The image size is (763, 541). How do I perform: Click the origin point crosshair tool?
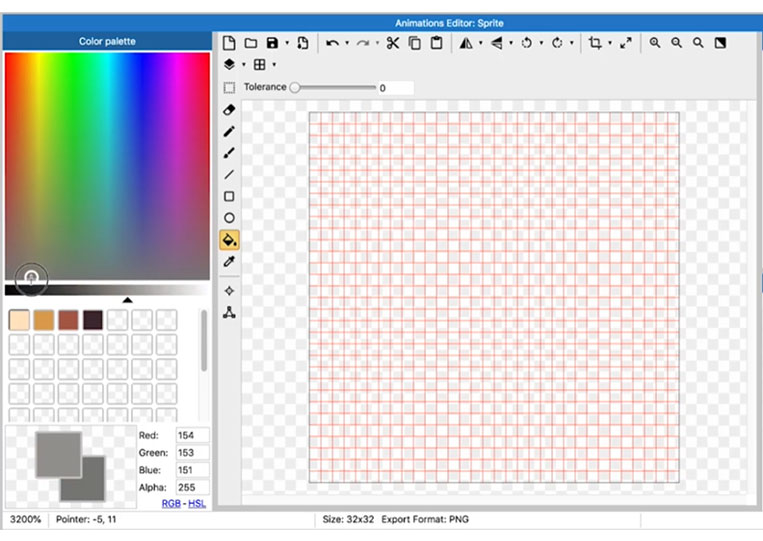click(229, 291)
